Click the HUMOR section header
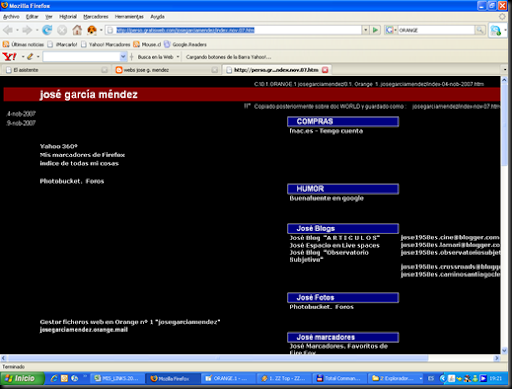 [x=343, y=189]
